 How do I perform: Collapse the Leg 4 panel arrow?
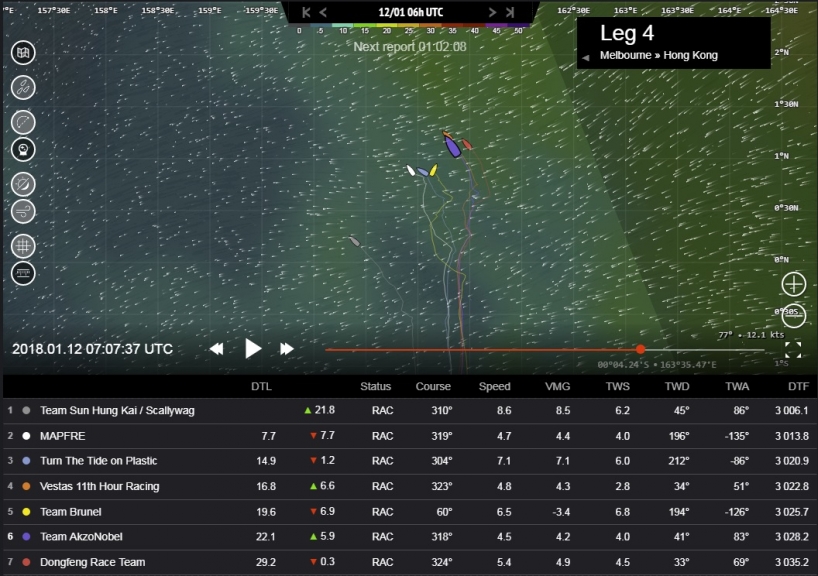(x=586, y=57)
